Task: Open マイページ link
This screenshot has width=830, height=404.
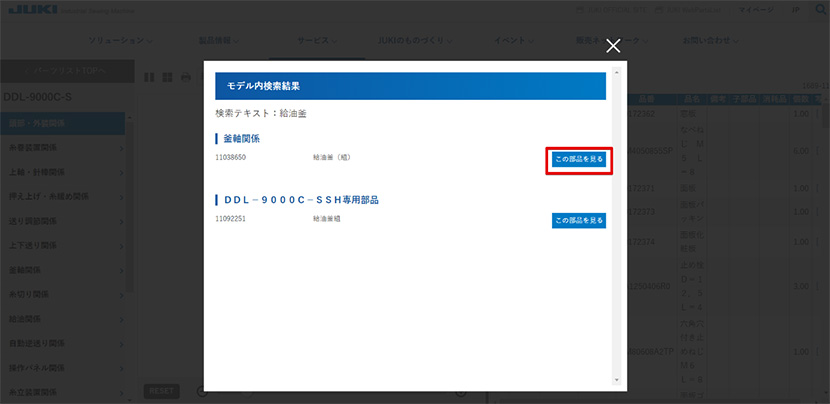Action: click(754, 10)
